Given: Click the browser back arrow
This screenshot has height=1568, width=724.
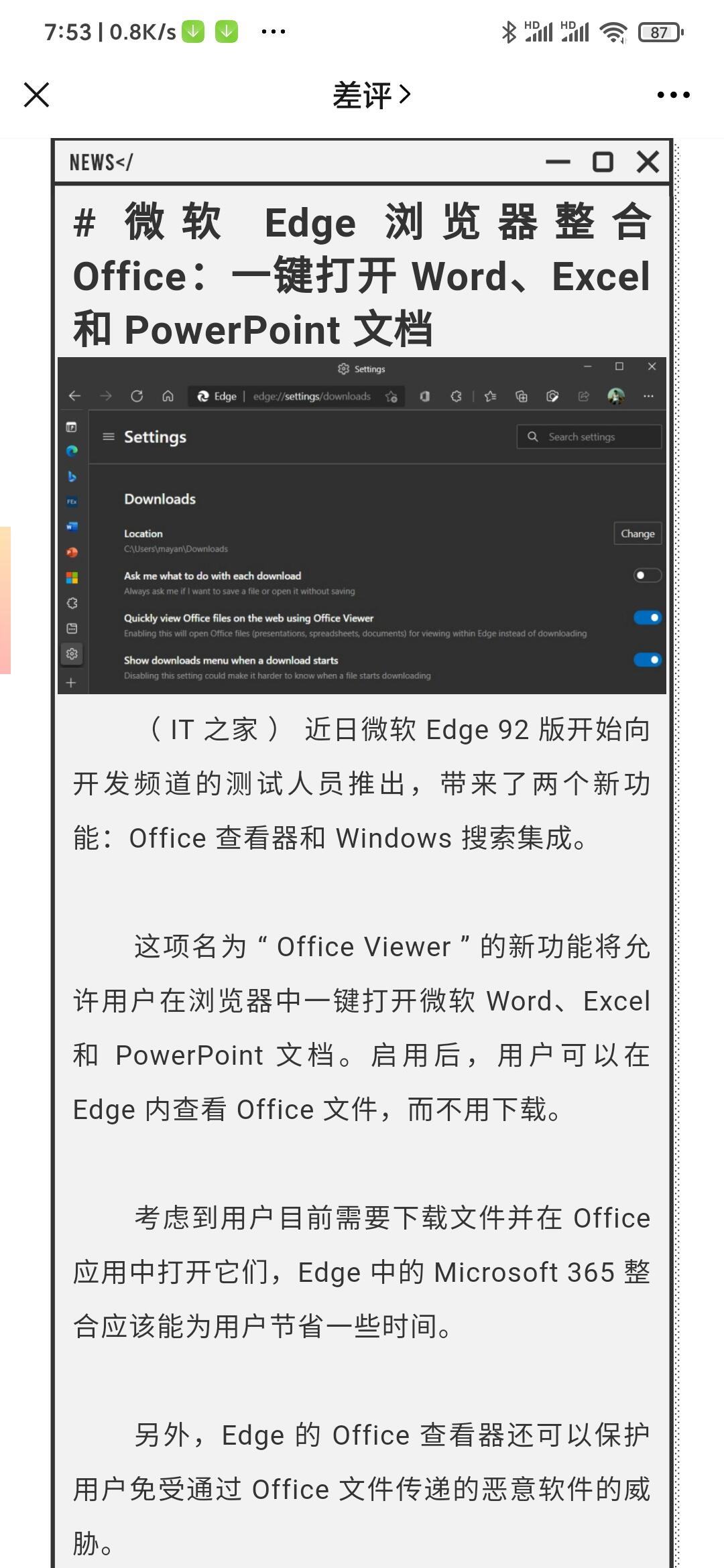Looking at the screenshot, I should pos(74,396).
